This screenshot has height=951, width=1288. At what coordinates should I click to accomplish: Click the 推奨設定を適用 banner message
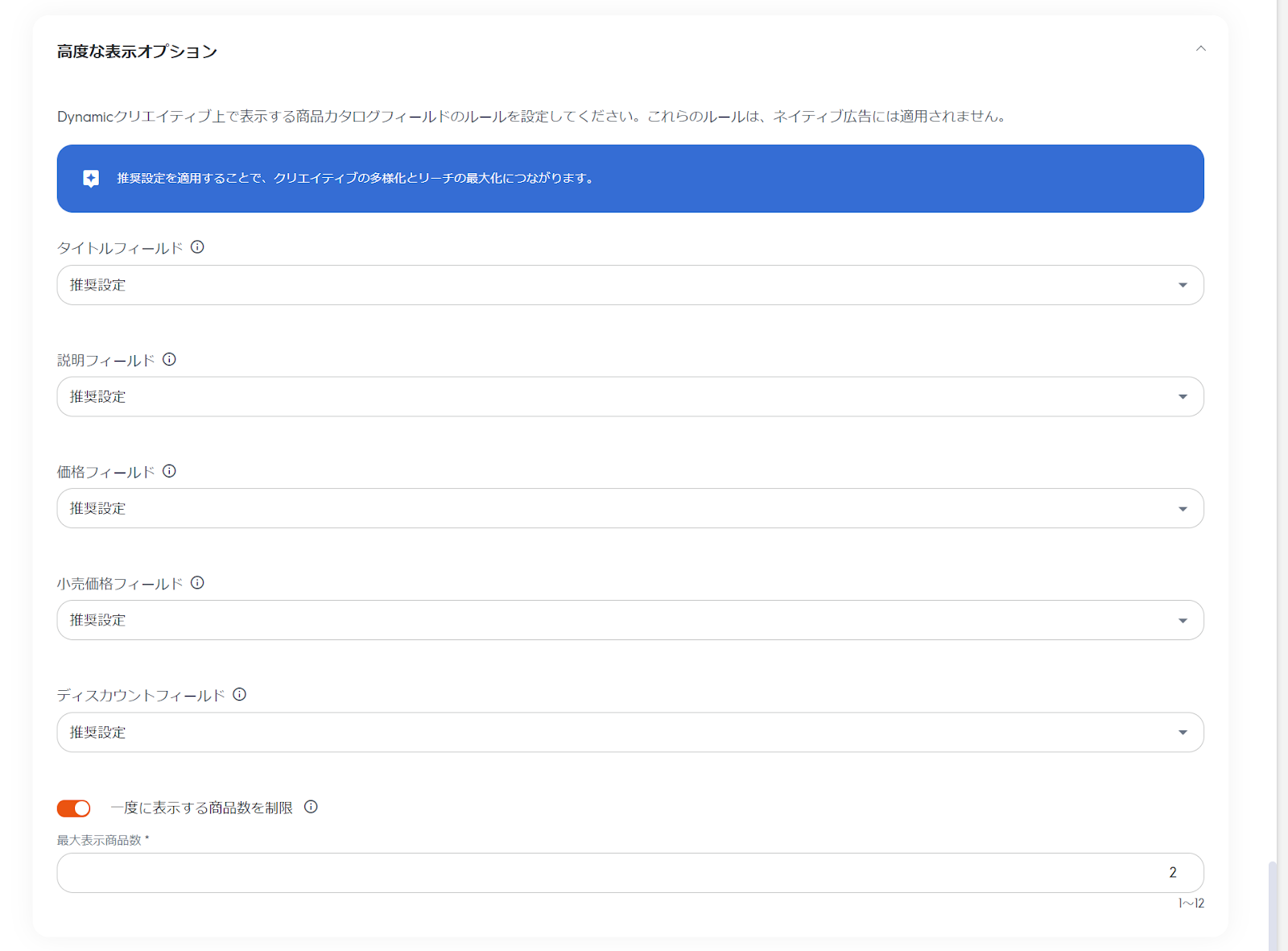355,179
